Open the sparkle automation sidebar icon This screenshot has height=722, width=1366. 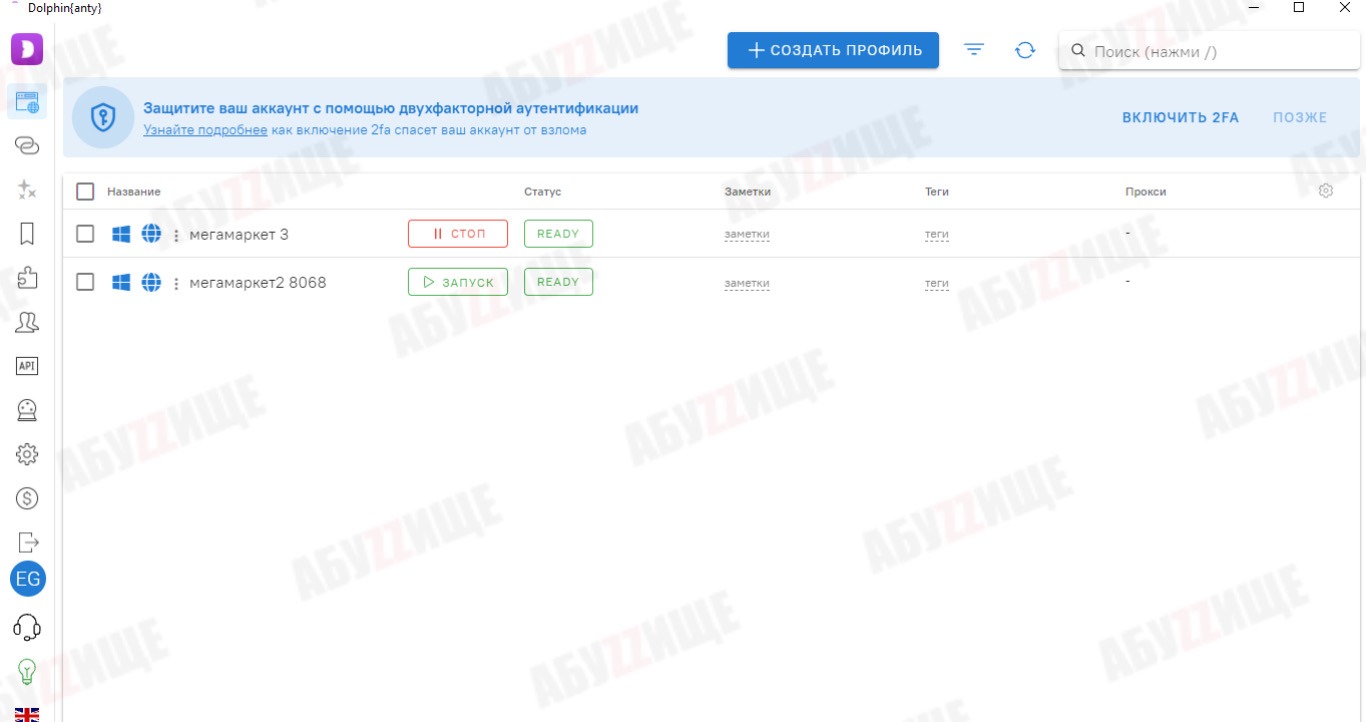click(x=27, y=189)
